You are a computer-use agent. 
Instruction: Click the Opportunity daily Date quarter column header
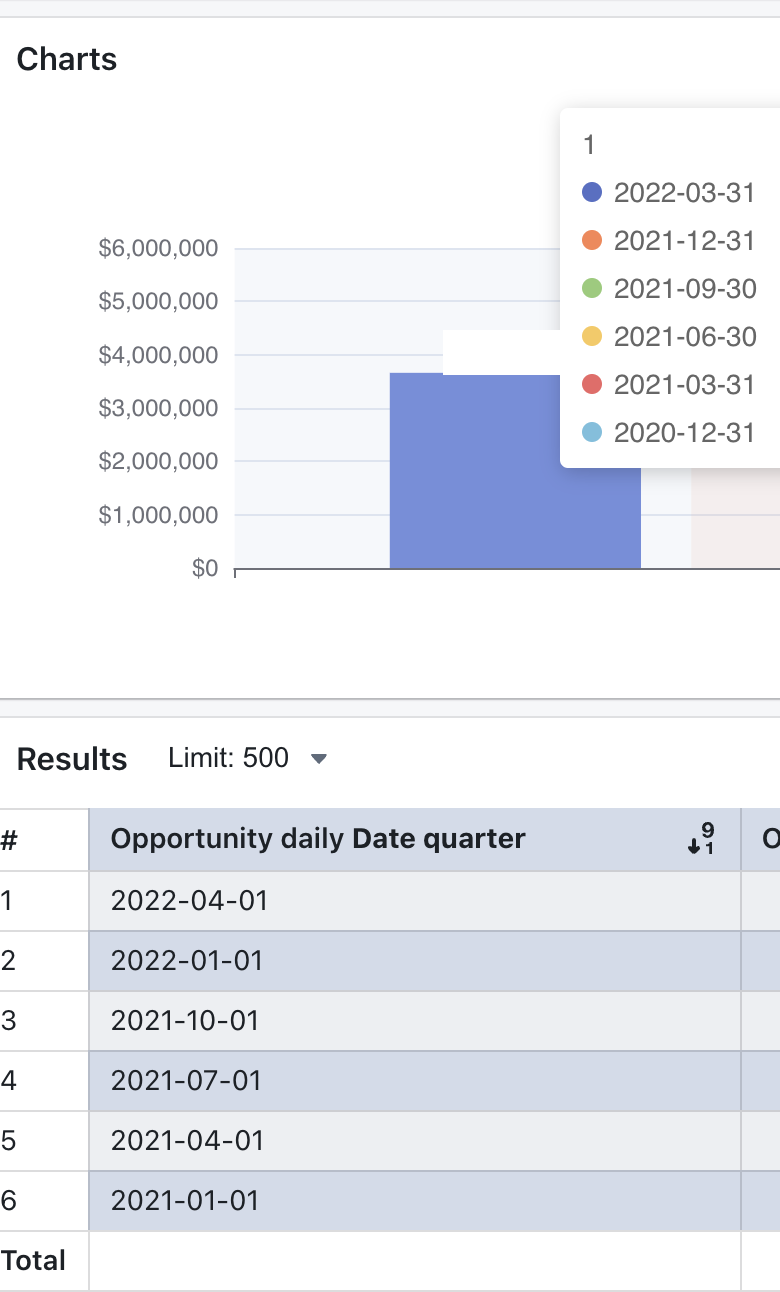point(318,838)
